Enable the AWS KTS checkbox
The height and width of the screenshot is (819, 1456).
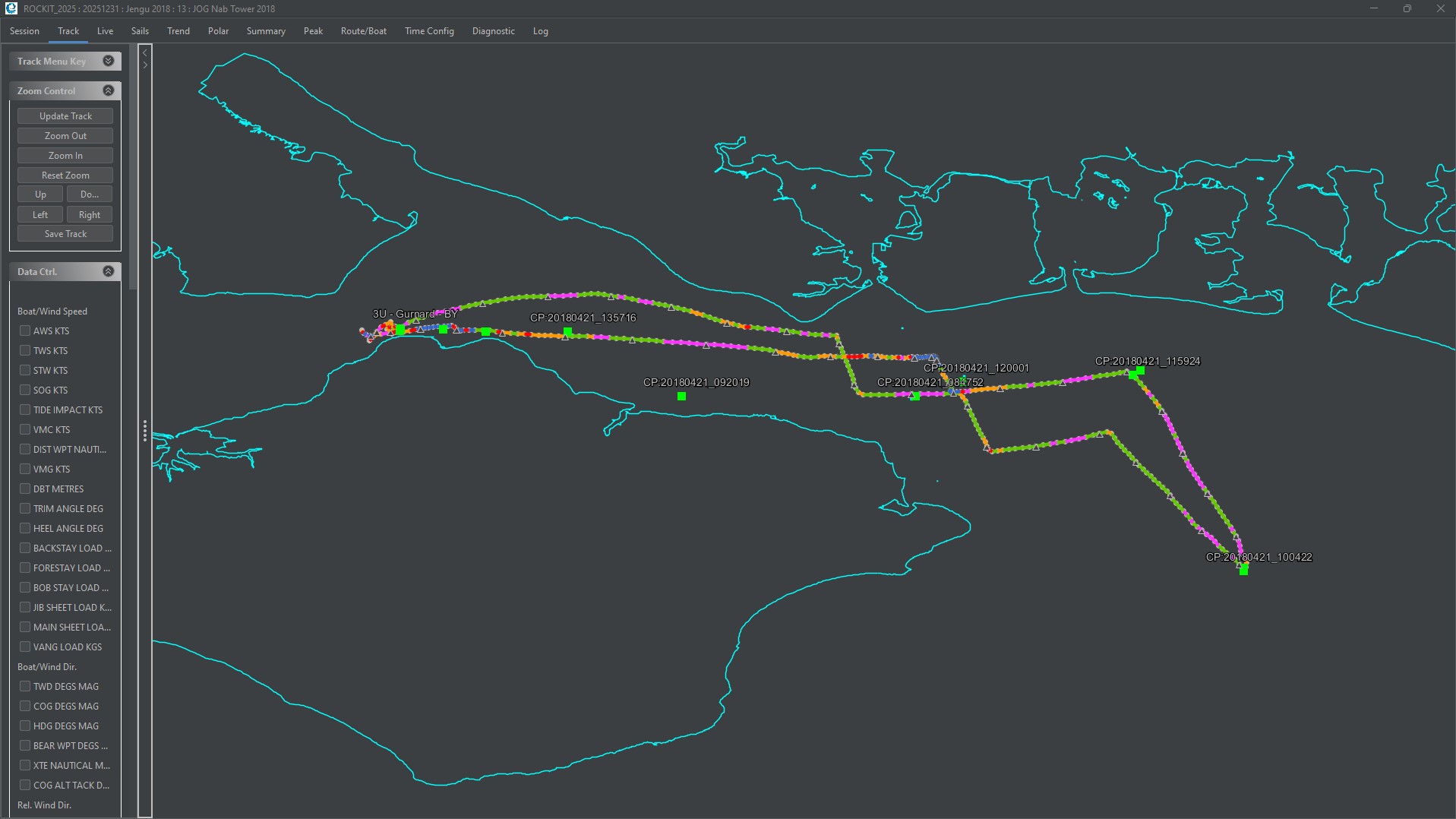25,330
